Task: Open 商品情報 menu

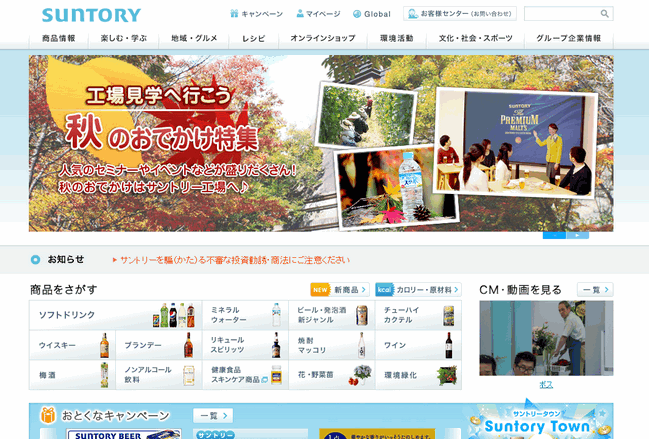Action: coord(59,38)
